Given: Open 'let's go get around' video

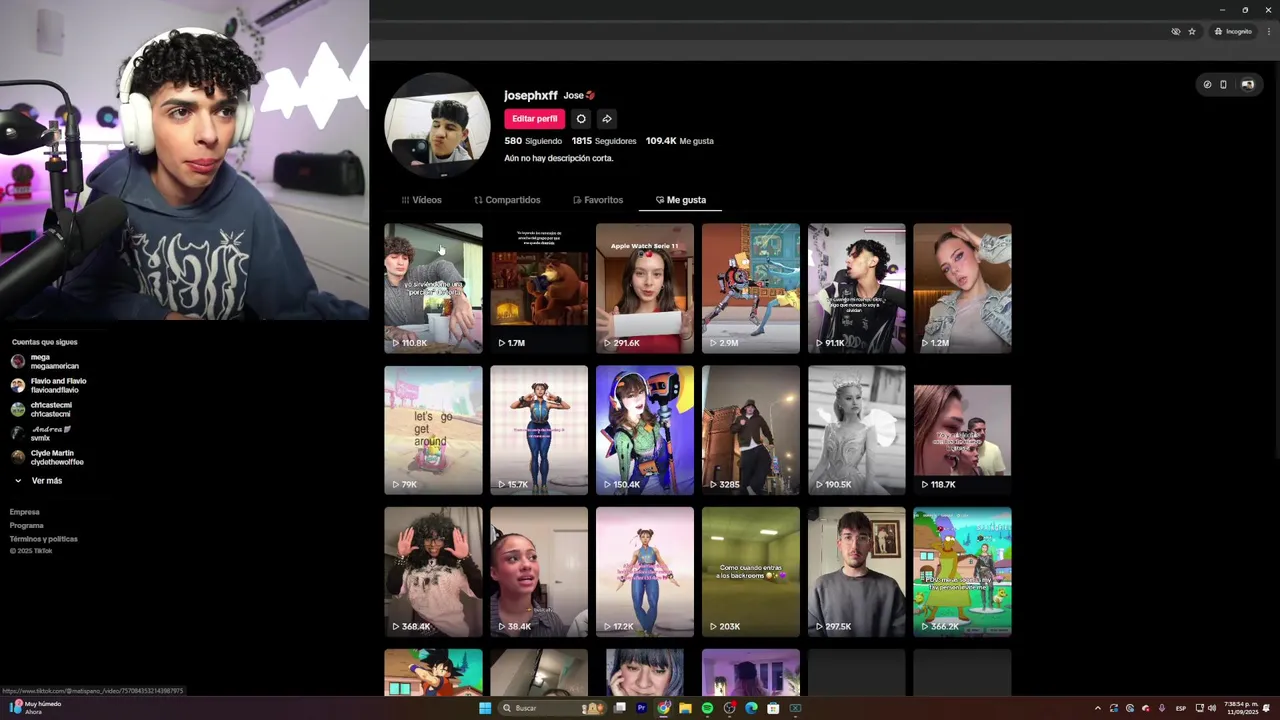Looking at the screenshot, I should (x=433, y=430).
